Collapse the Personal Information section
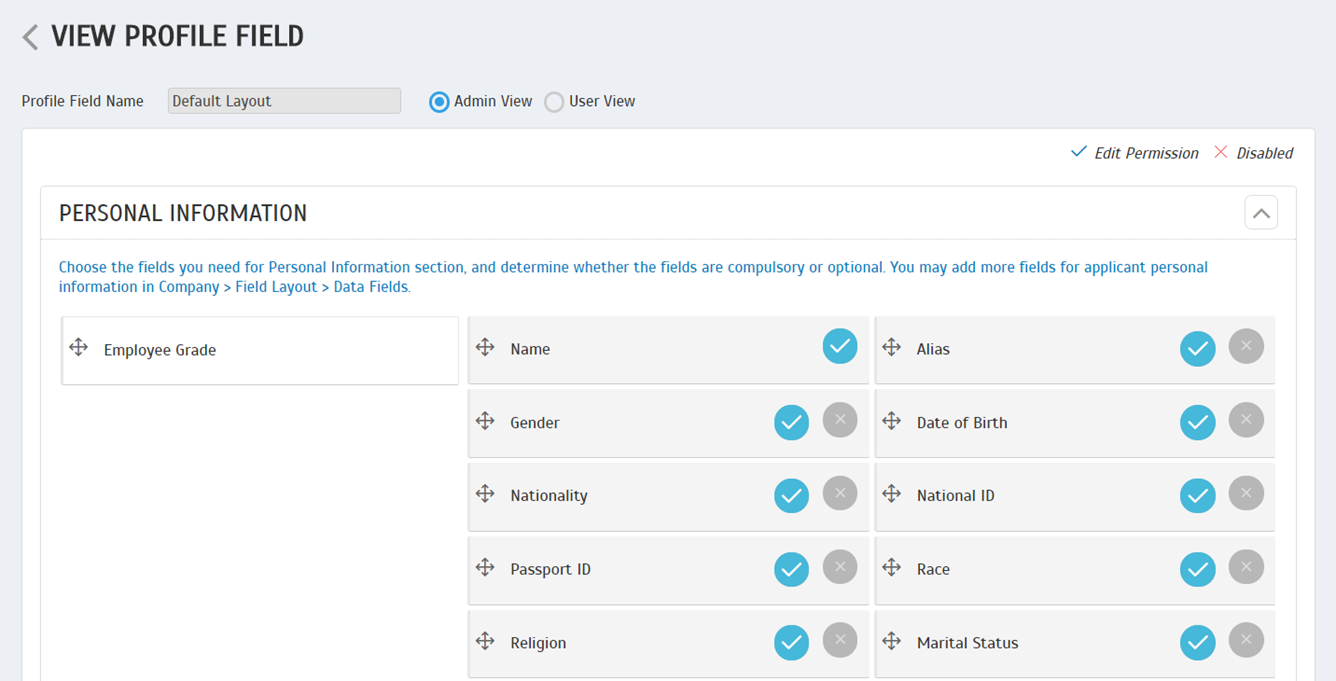This screenshot has height=681, width=1336. (1261, 213)
